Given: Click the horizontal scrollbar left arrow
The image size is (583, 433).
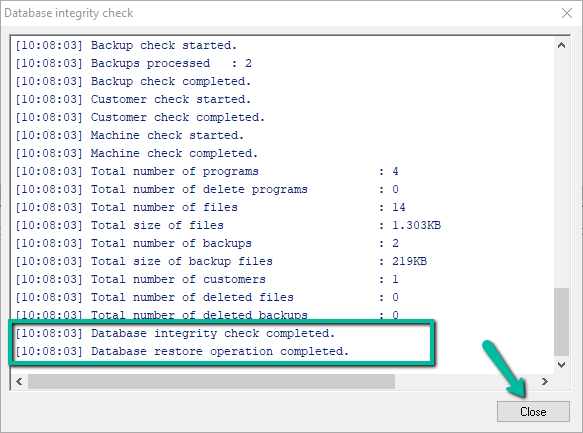Looking at the screenshot, I should 19,382.
